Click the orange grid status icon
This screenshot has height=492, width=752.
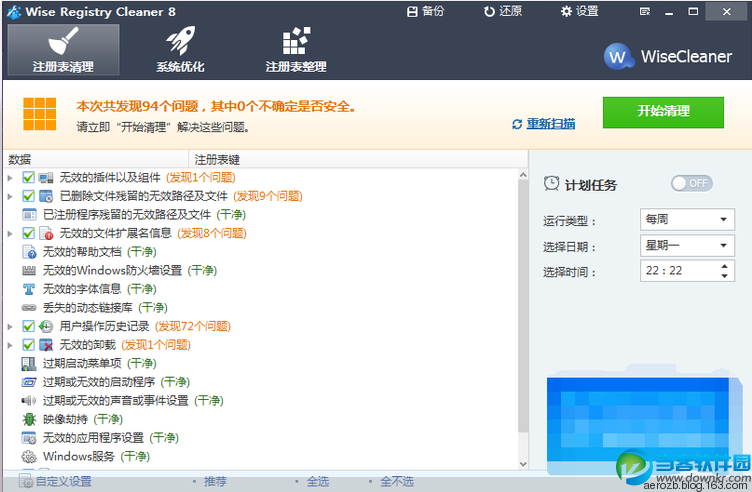click(x=39, y=114)
